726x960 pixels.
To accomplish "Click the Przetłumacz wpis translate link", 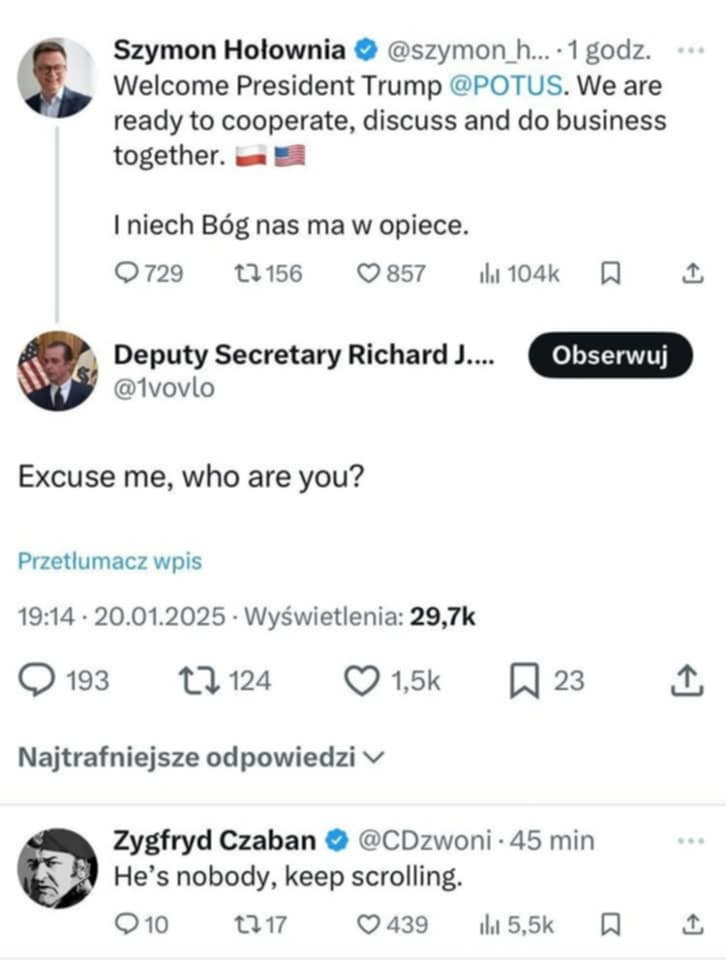I will tap(110, 561).
